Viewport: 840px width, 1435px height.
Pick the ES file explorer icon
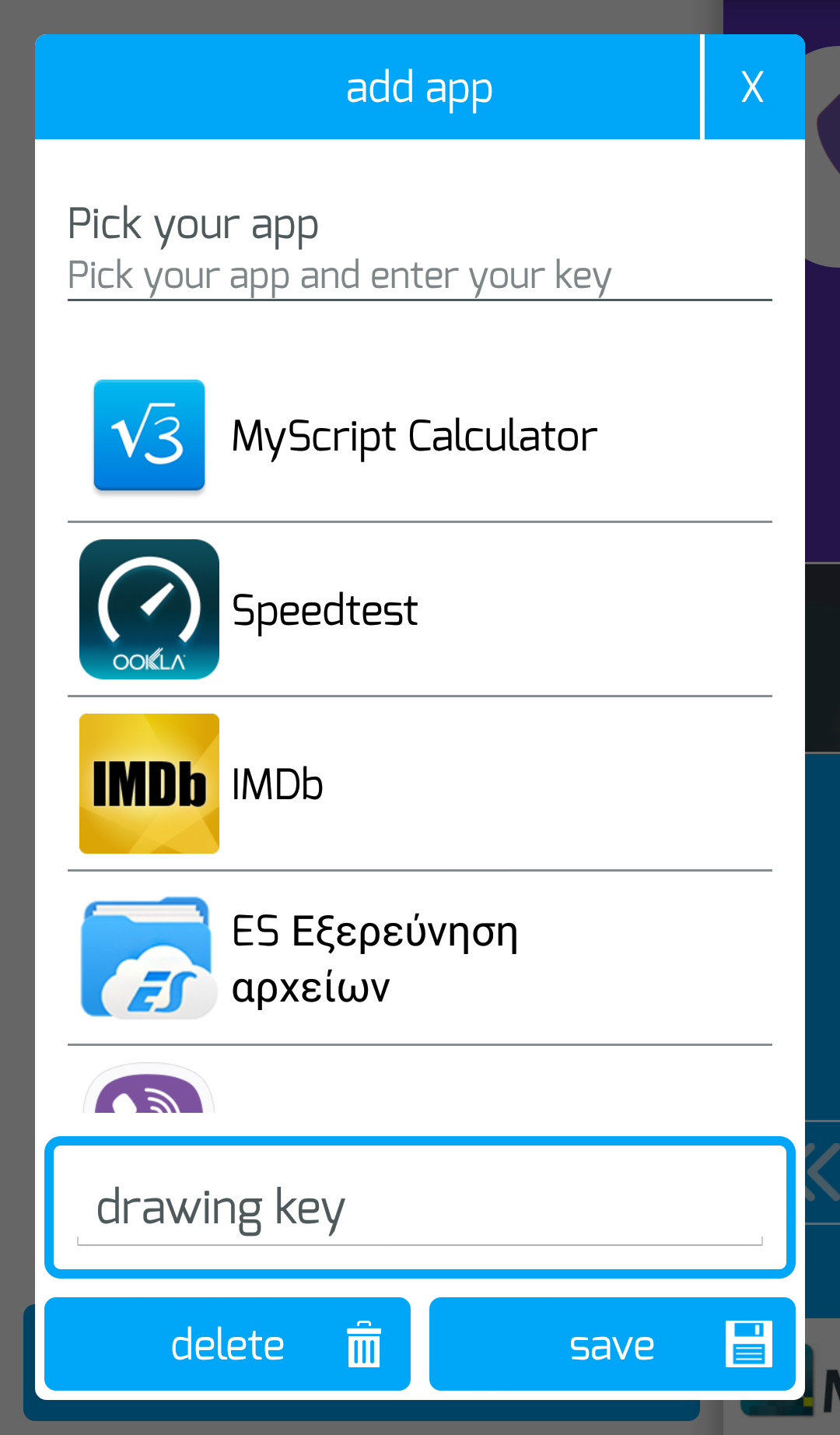click(149, 958)
